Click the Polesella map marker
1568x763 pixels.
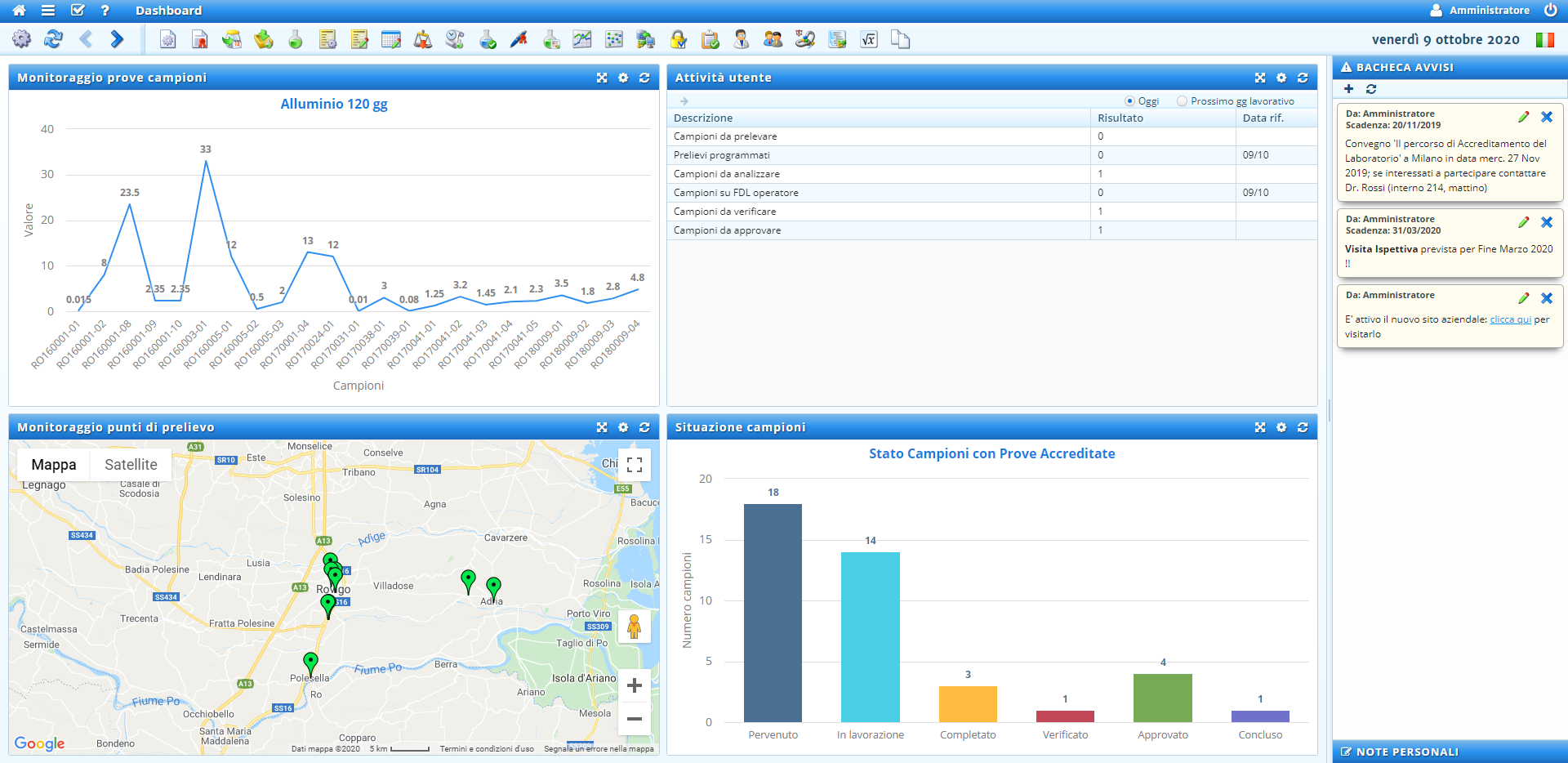[310, 663]
